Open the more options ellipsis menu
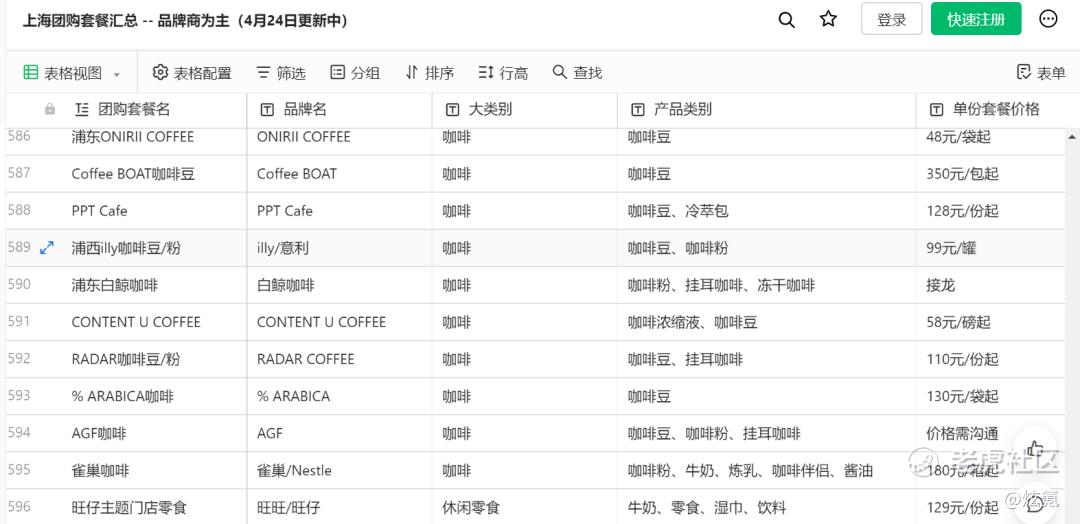This screenshot has height=524, width=1080. [x=1048, y=19]
